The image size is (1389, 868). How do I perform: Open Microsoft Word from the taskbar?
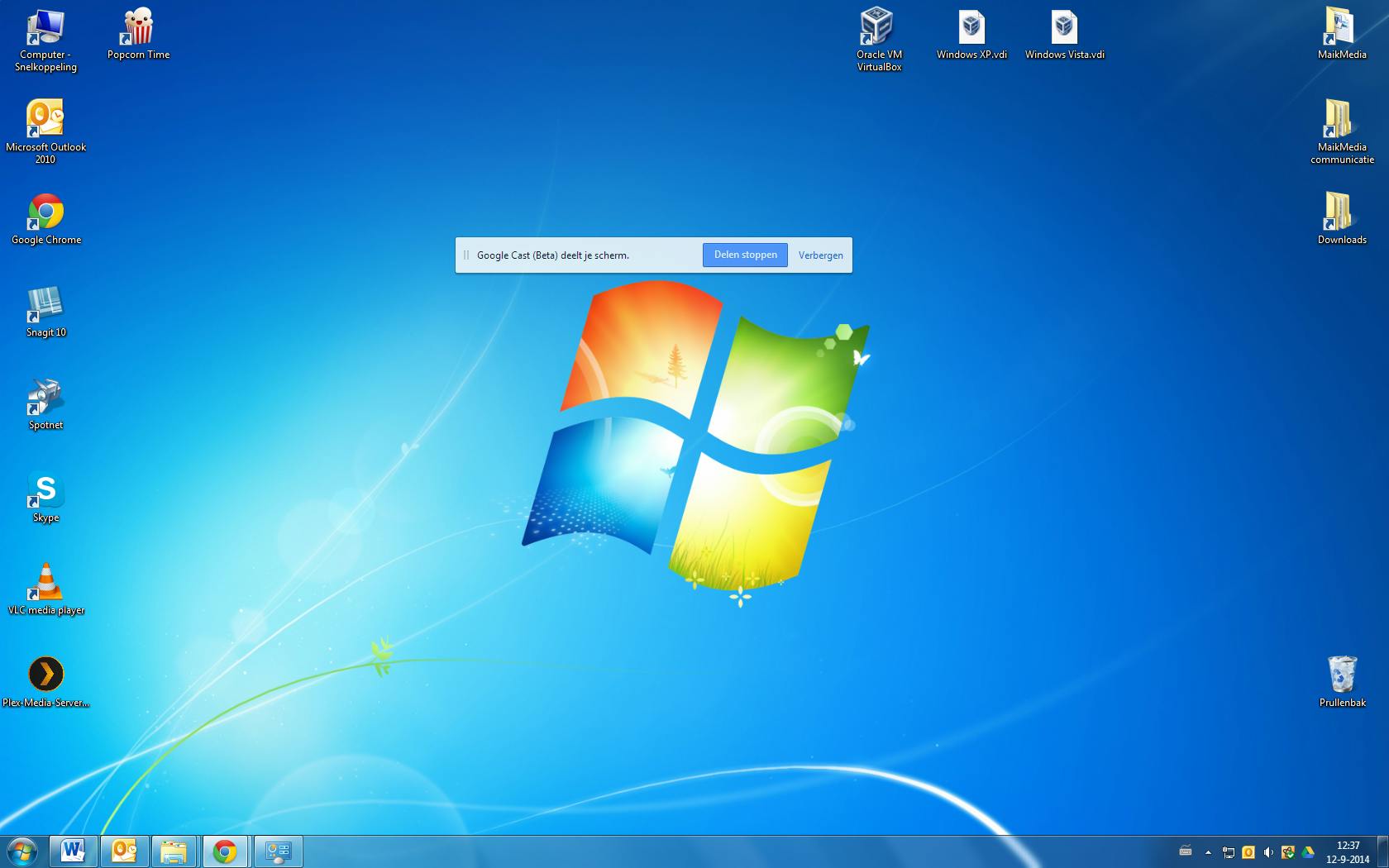pos(74,851)
